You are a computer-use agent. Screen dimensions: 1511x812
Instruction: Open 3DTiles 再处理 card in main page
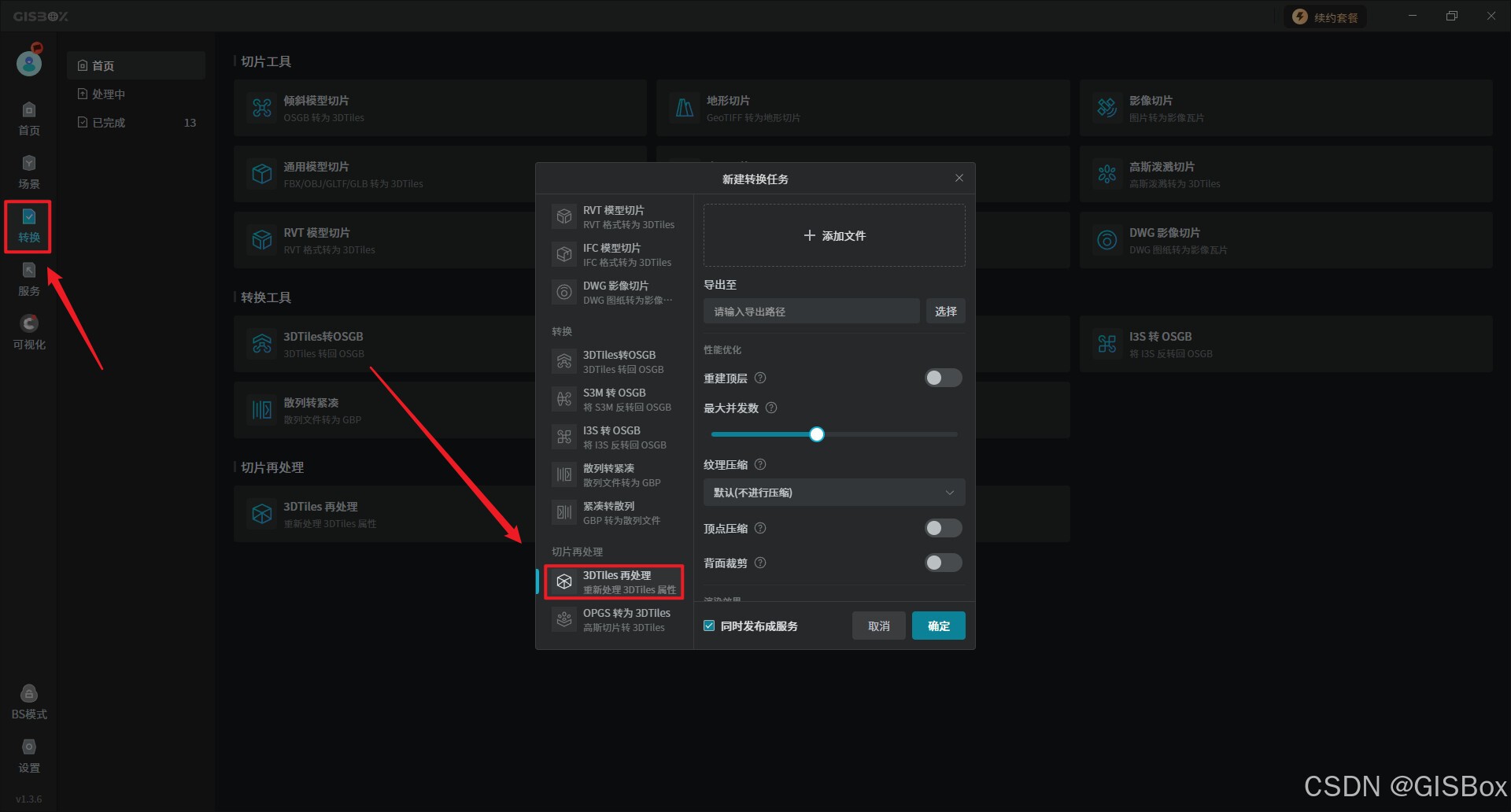tap(384, 514)
